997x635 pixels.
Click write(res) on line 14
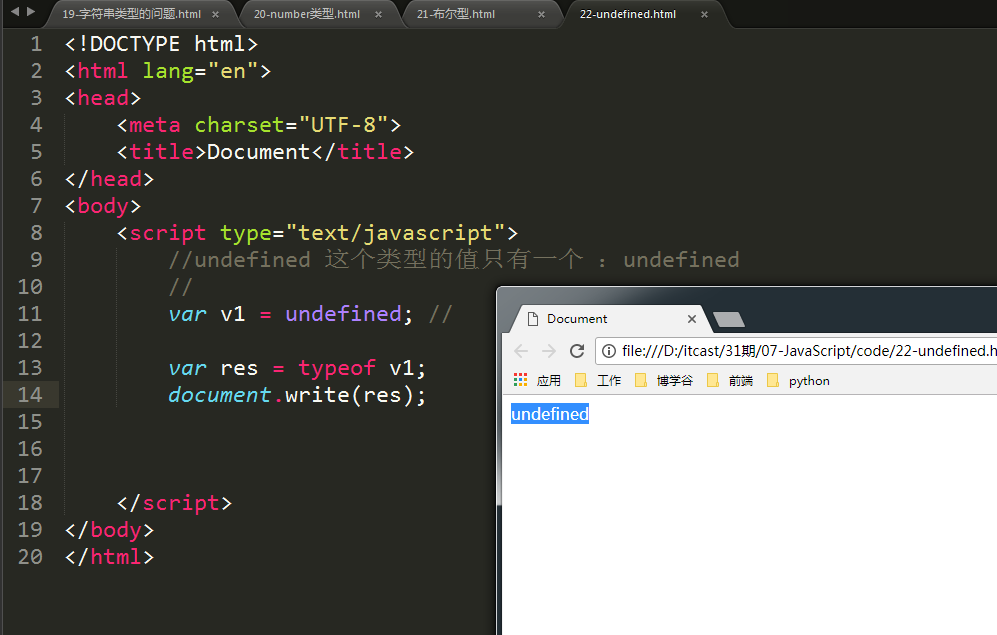point(349,395)
